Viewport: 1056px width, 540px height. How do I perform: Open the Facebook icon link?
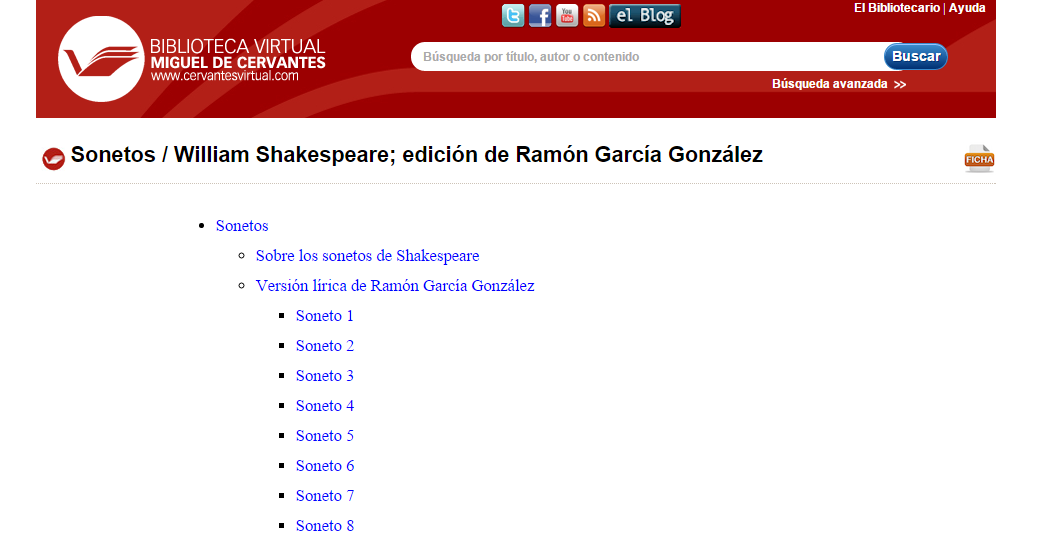539,15
